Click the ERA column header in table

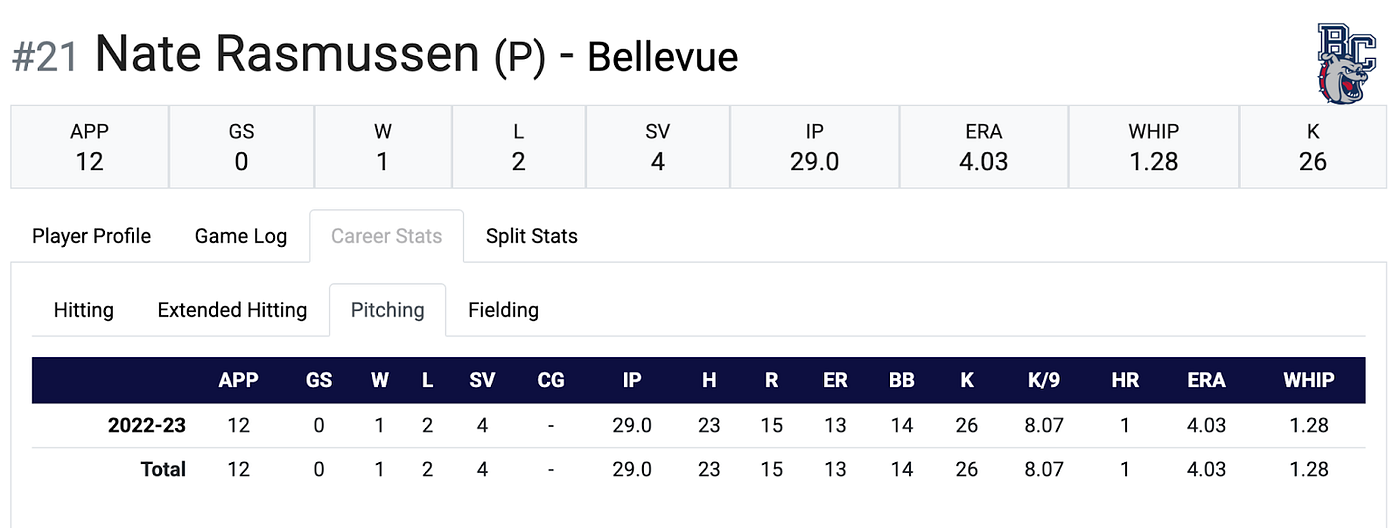(x=1206, y=380)
